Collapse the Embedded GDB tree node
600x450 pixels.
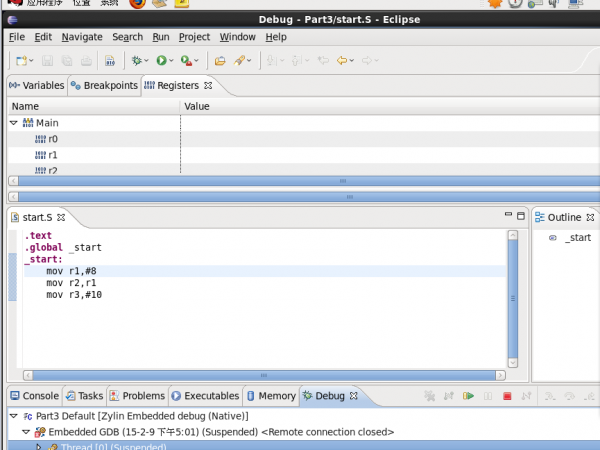point(27,432)
